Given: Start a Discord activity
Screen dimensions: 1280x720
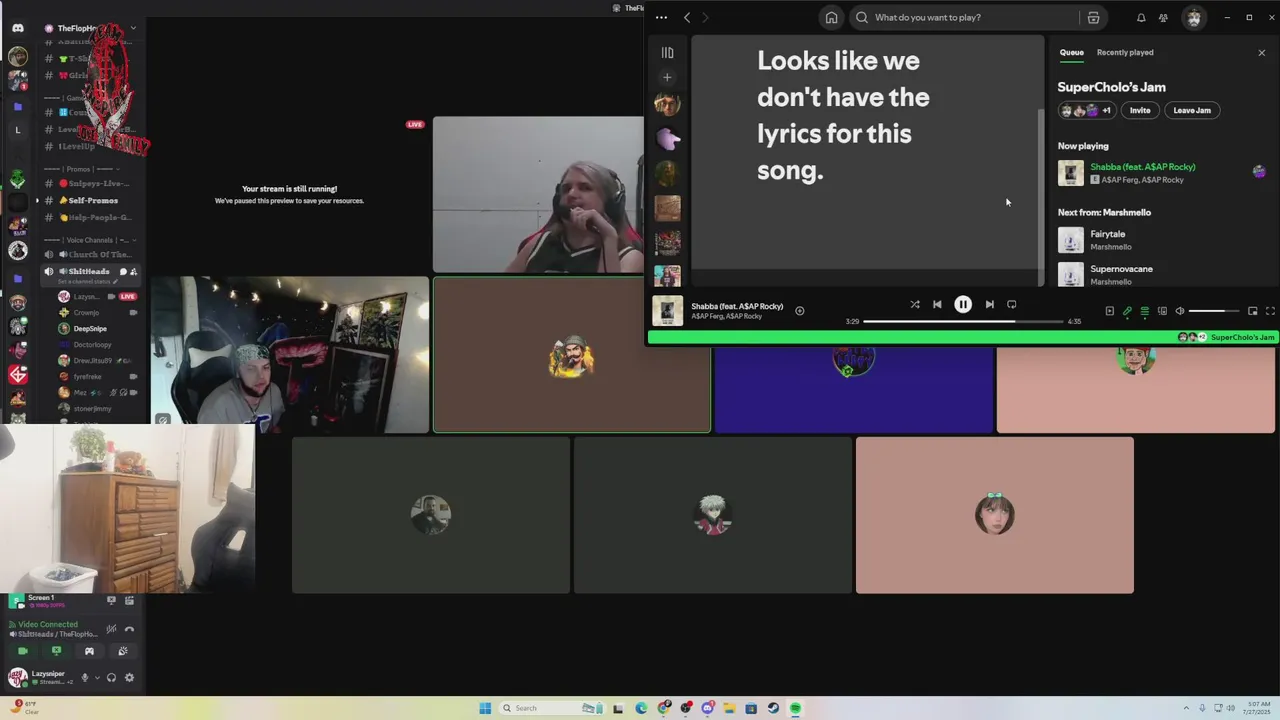Looking at the screenshot, I should click(x=89, y=651).
